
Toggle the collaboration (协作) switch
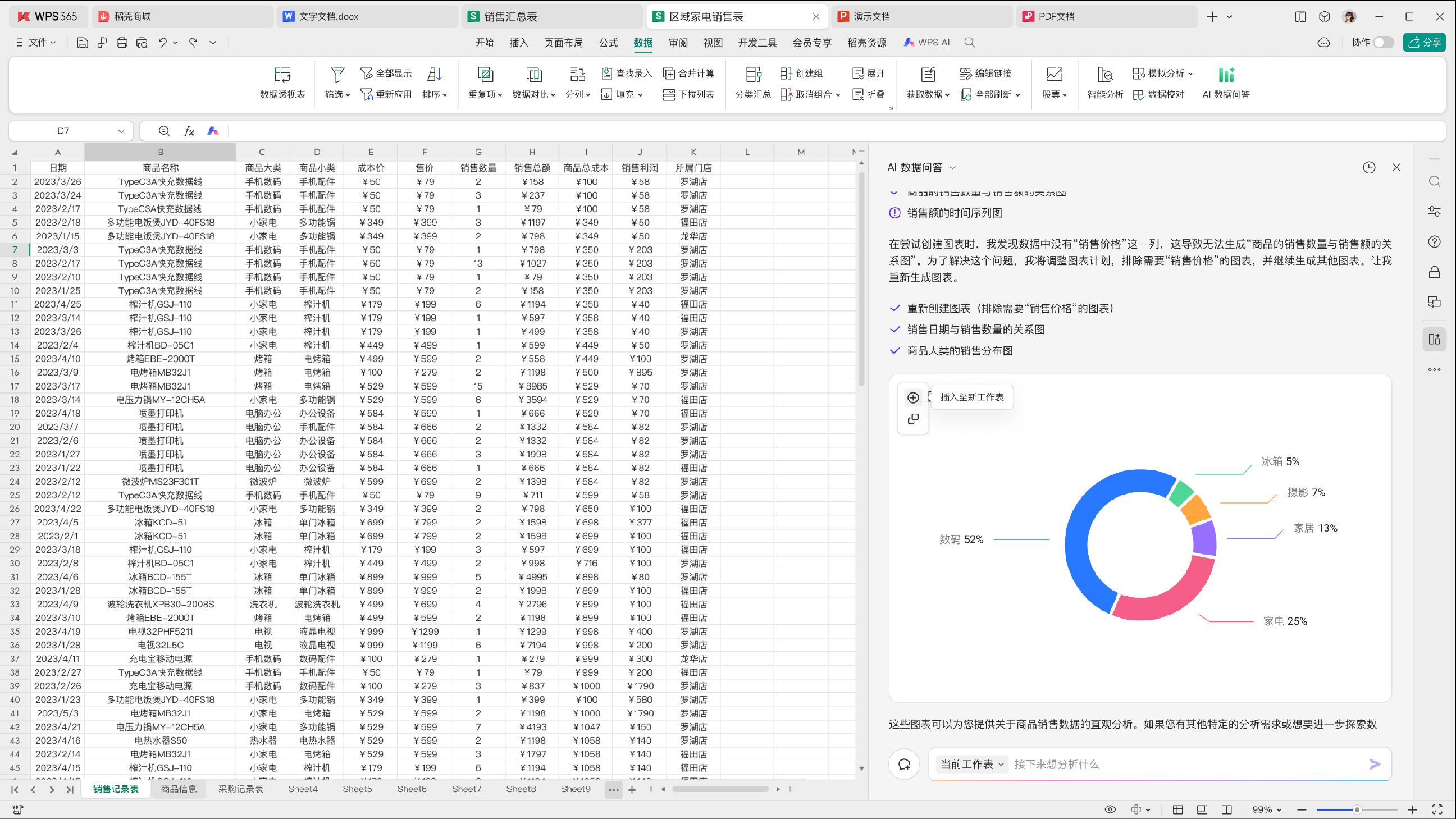(1384, 43)
